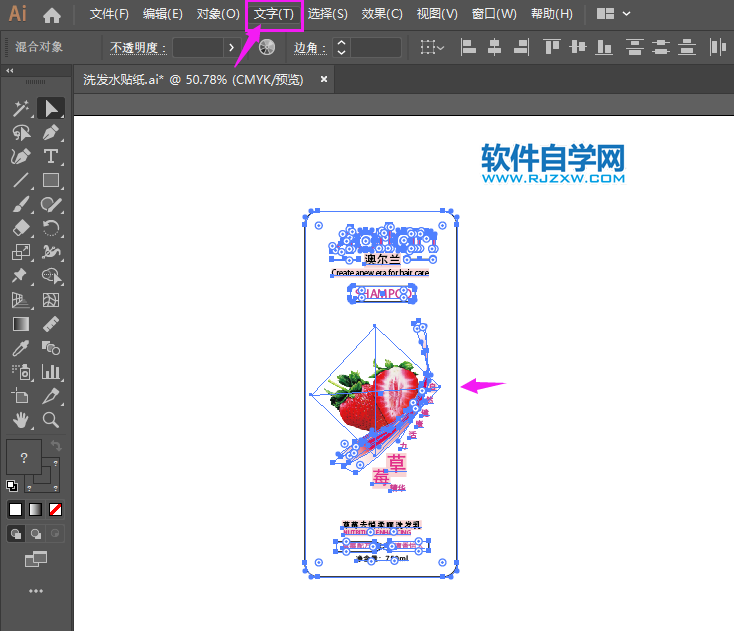Distribute objects by top edges
734x631 pixels.
(635, 47)
